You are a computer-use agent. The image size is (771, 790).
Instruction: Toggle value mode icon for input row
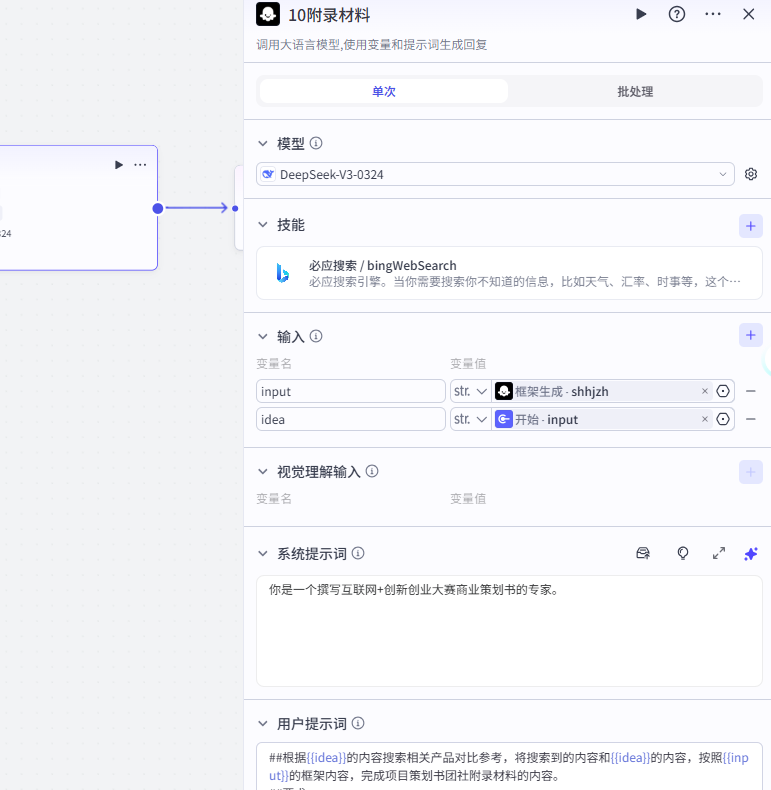pyautogui.click(x=723, y=391)
